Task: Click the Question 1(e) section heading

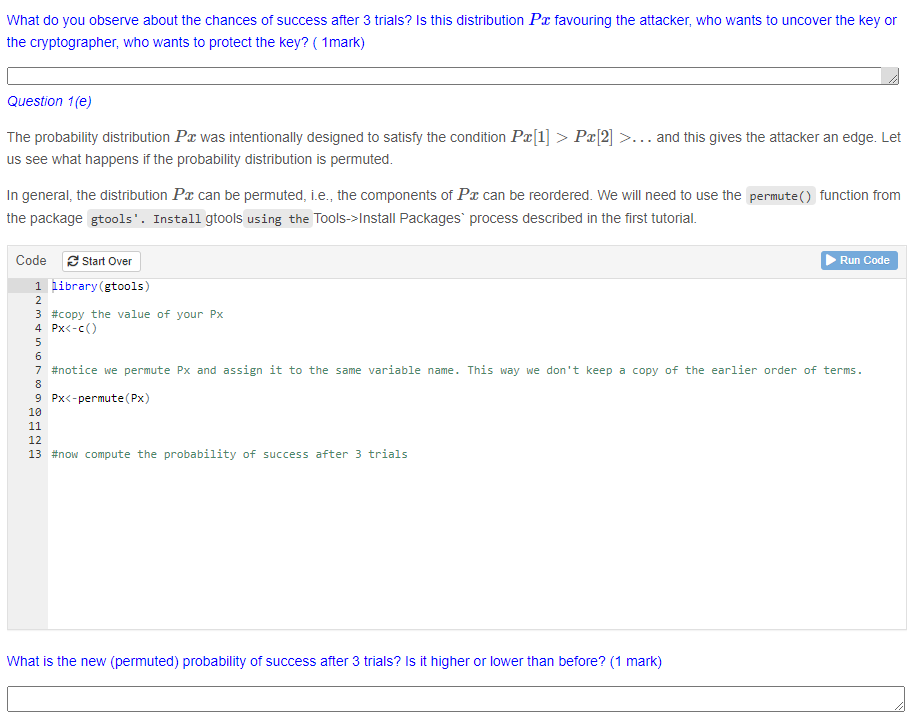Action: [48, 101]
